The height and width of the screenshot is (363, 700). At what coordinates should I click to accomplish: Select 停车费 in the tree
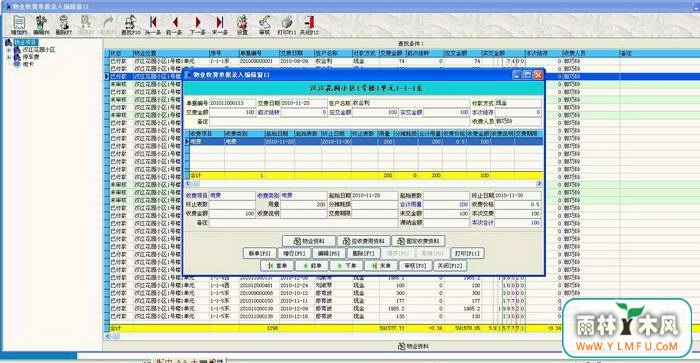(31, 57)
